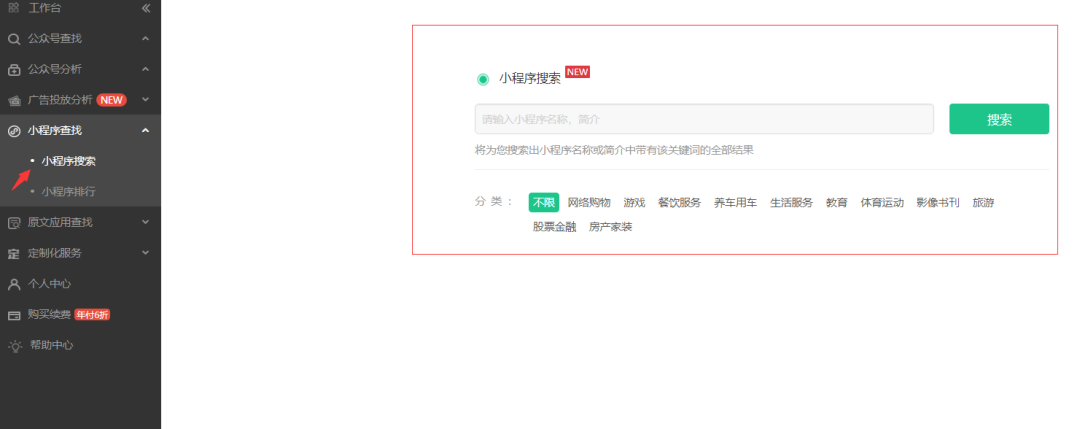The width and height of the screenshot is (1080, 429).
Task: Filter by 养车用车 category
Action: click(x=735, y=202)
